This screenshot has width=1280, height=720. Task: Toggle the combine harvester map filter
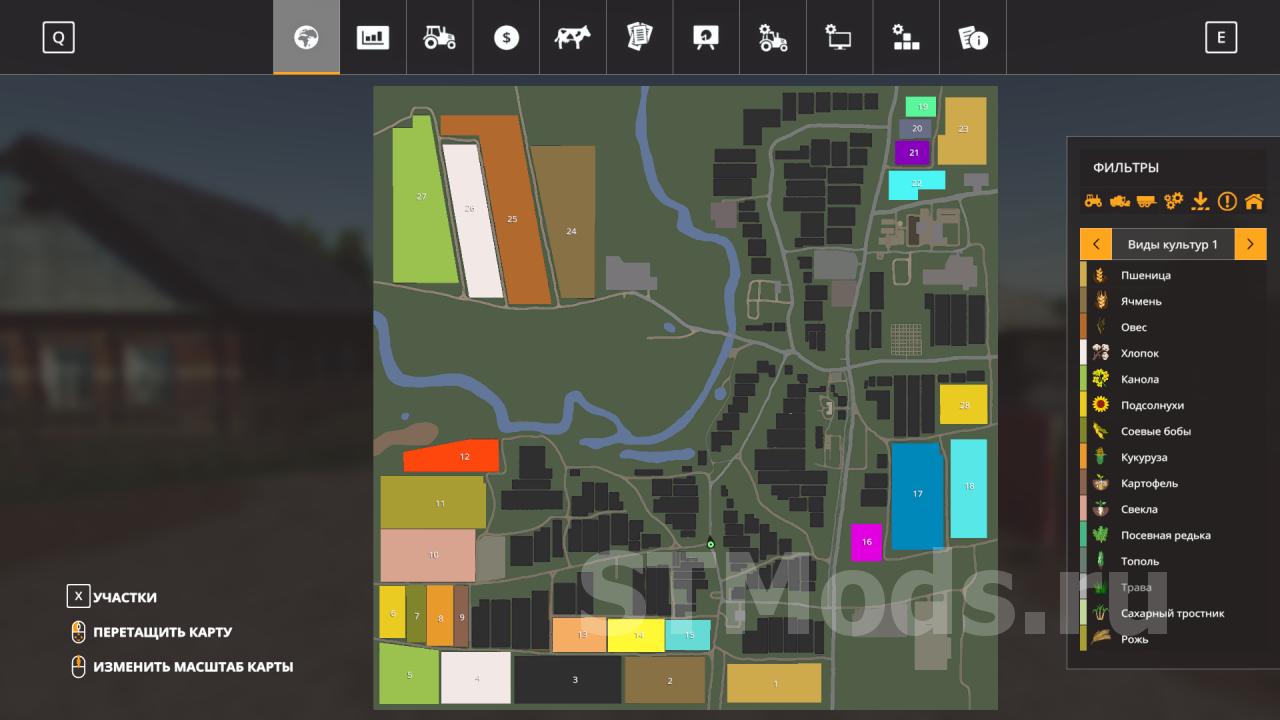(x=1120, y=201)
